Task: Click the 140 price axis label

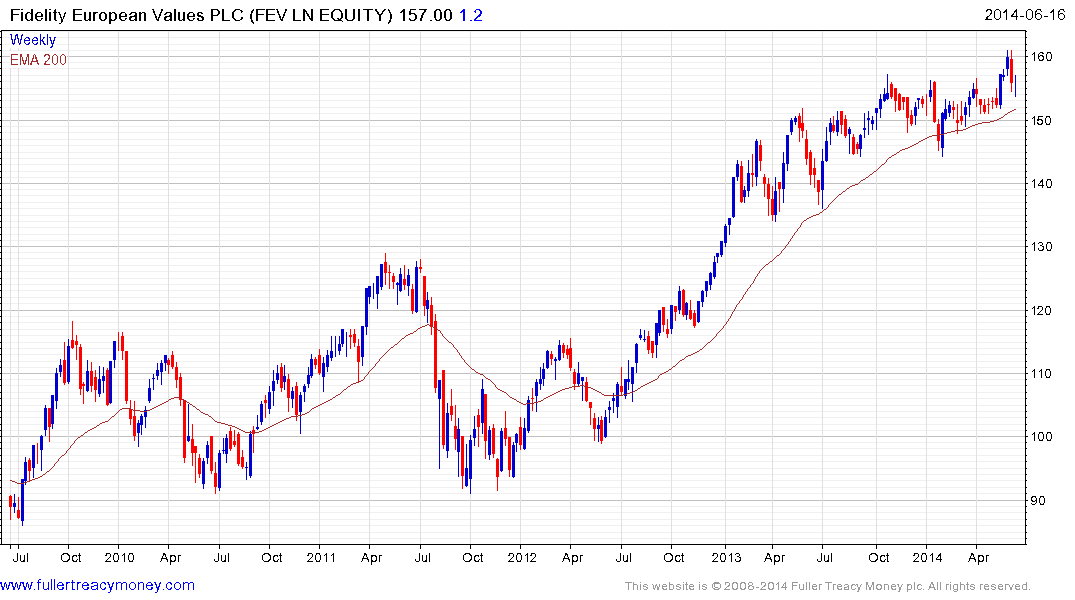Action: point(1042,184)
